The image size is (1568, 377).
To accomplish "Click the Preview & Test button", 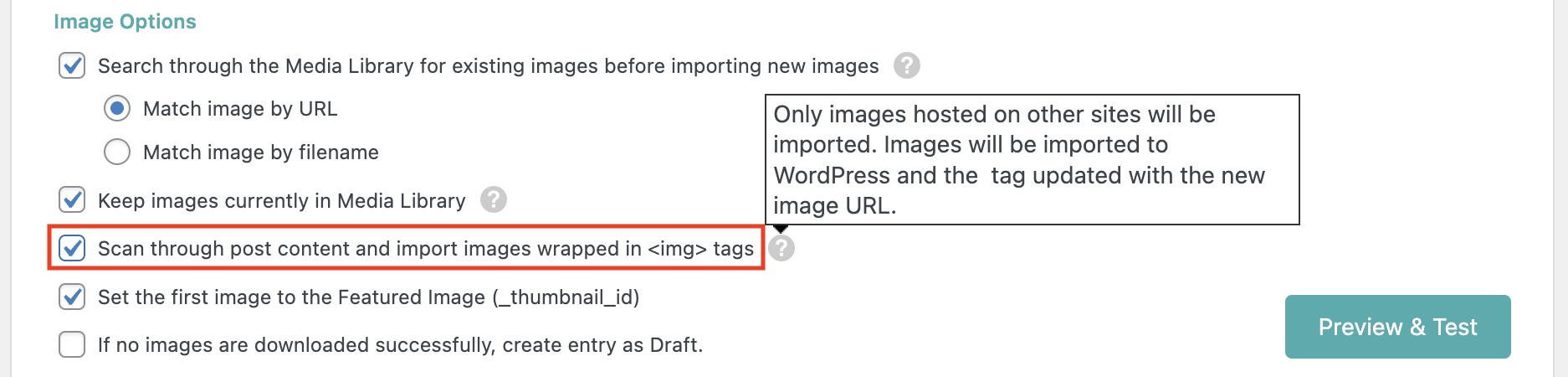I will coord(1397,327).
